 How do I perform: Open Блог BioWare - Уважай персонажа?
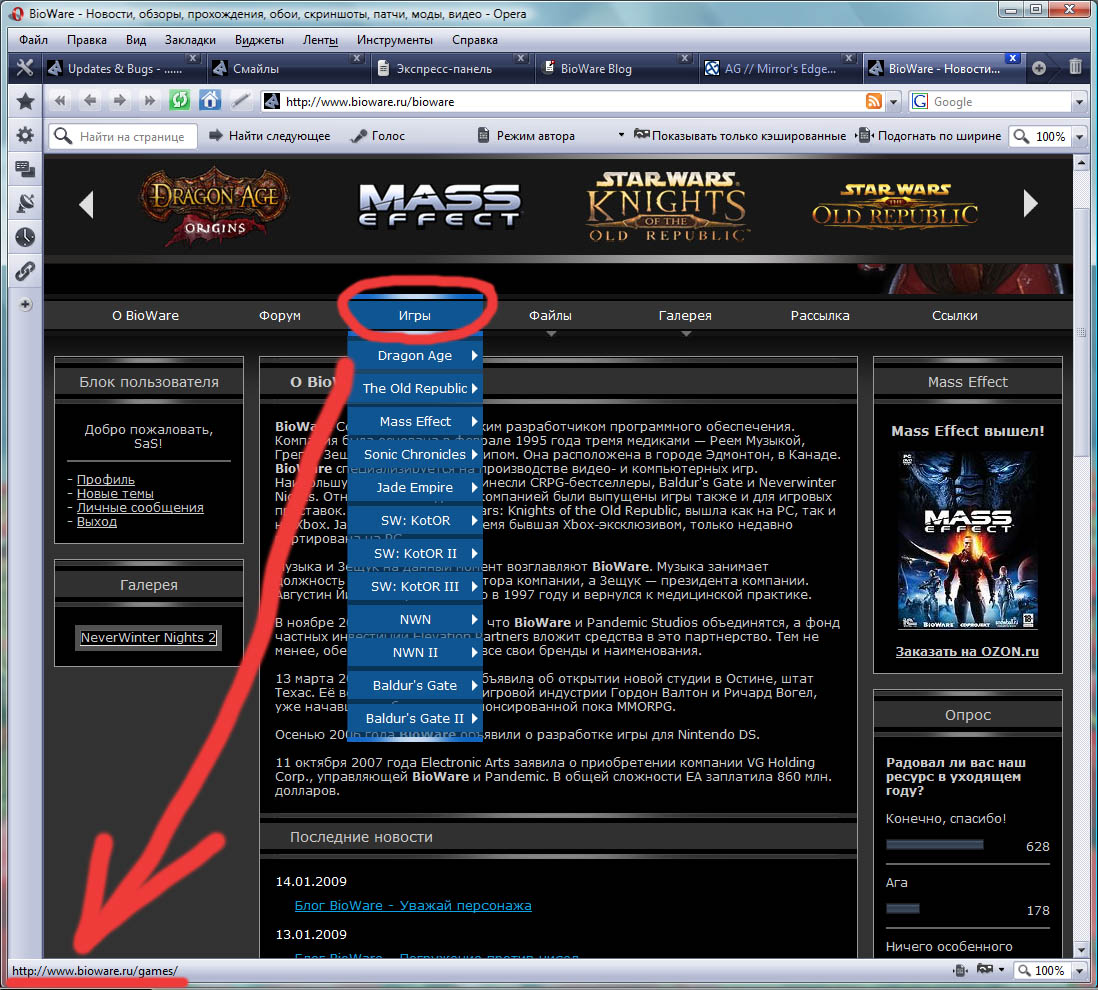413,905
